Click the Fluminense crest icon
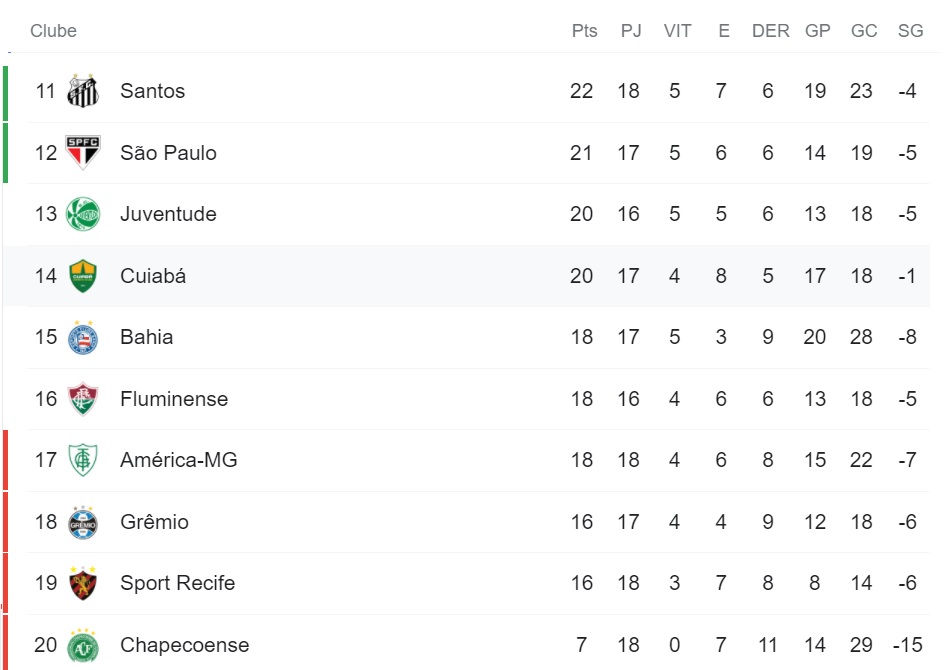Viewport: 946px width, 670px height. (x=83, y=399)
